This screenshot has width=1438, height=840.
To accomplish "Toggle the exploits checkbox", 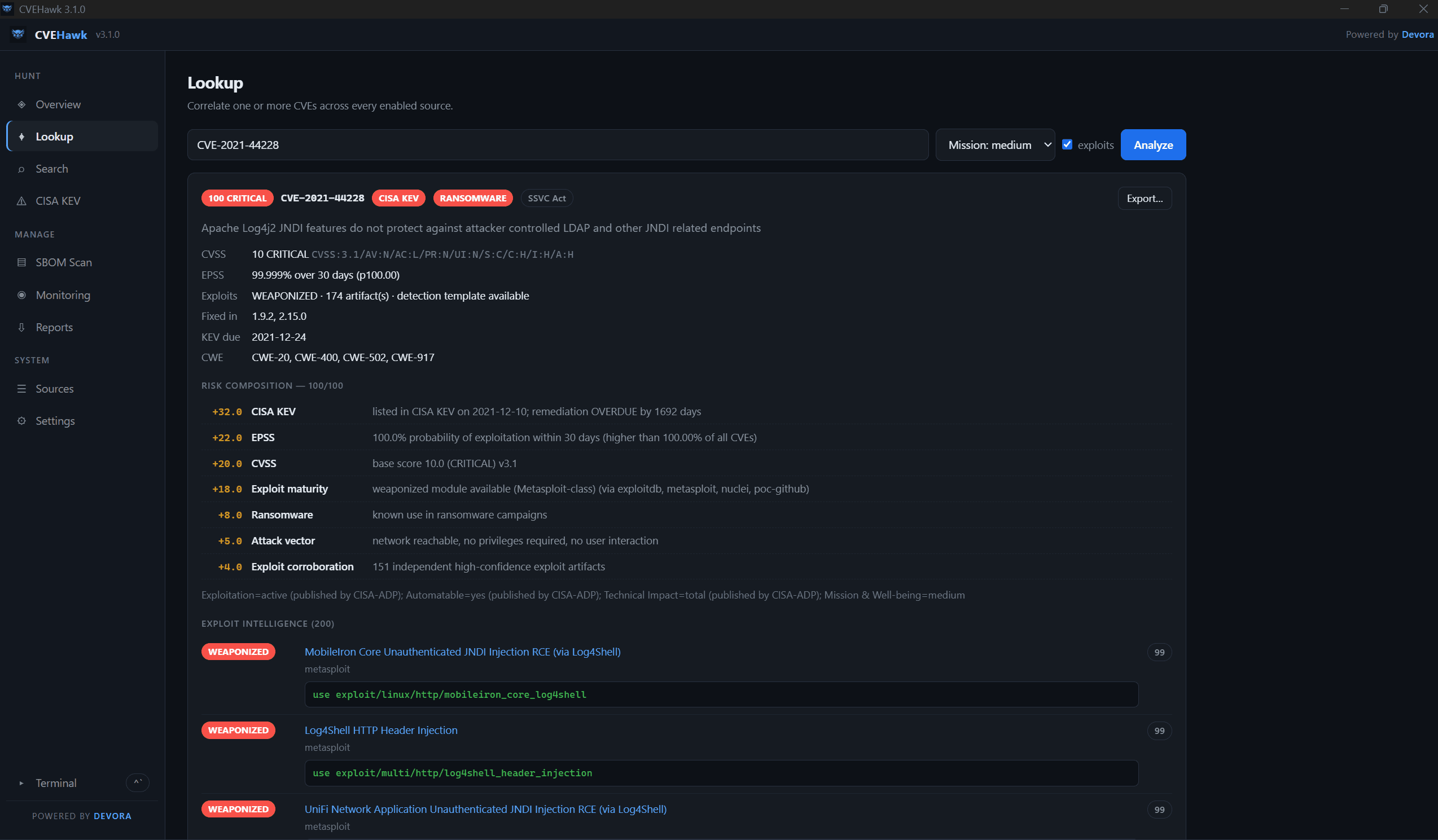I will tap(1067, 144).
